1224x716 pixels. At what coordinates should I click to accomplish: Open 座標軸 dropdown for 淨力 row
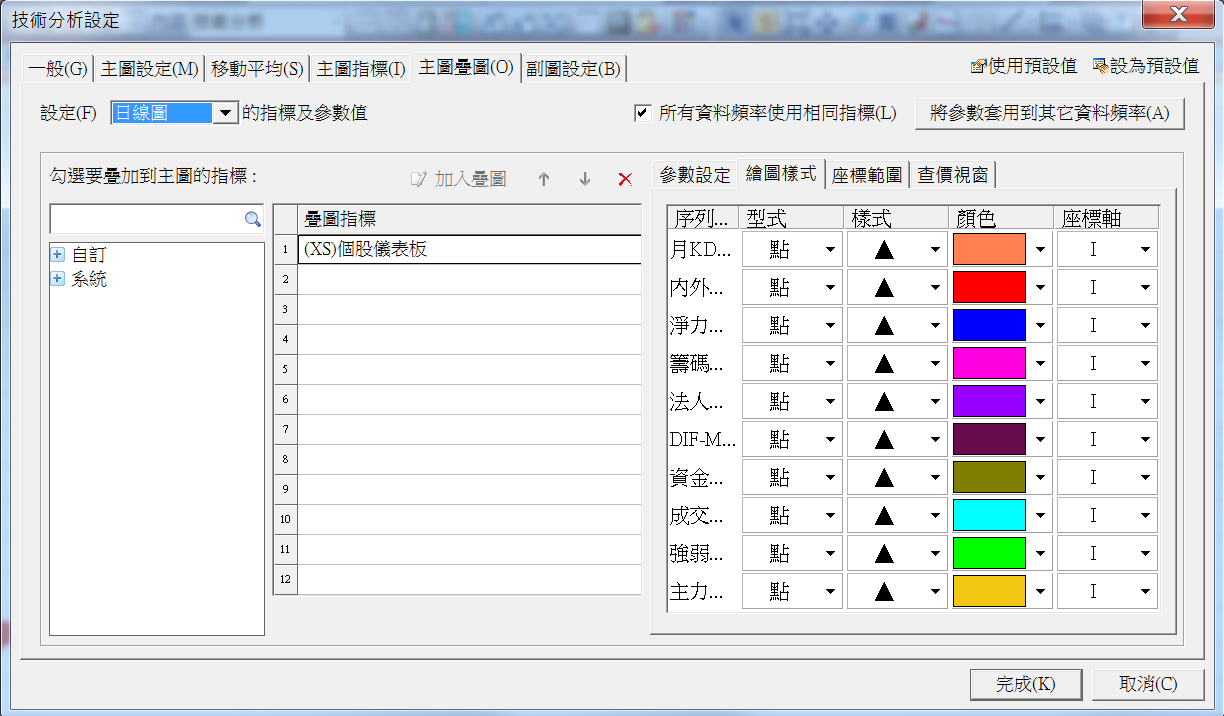tap(1145, 326)
